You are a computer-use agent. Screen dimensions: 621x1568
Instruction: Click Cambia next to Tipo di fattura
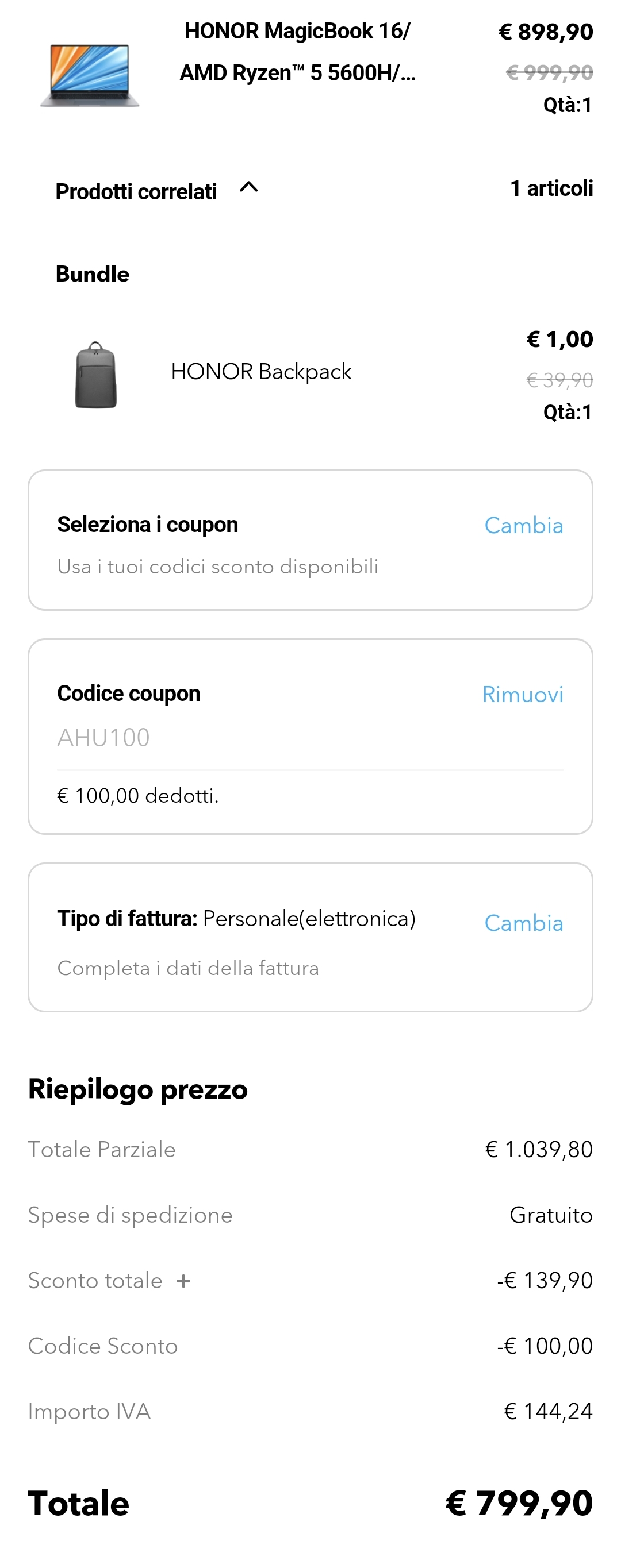coord(523,923)
